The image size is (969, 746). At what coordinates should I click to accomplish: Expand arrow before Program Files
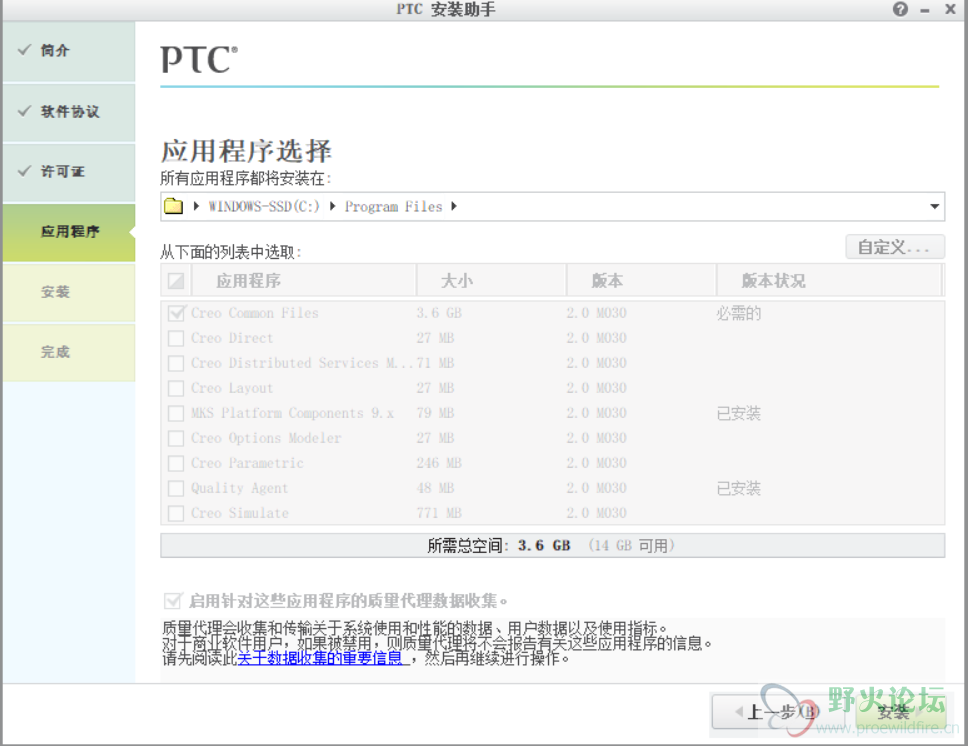tap(332, 206)
